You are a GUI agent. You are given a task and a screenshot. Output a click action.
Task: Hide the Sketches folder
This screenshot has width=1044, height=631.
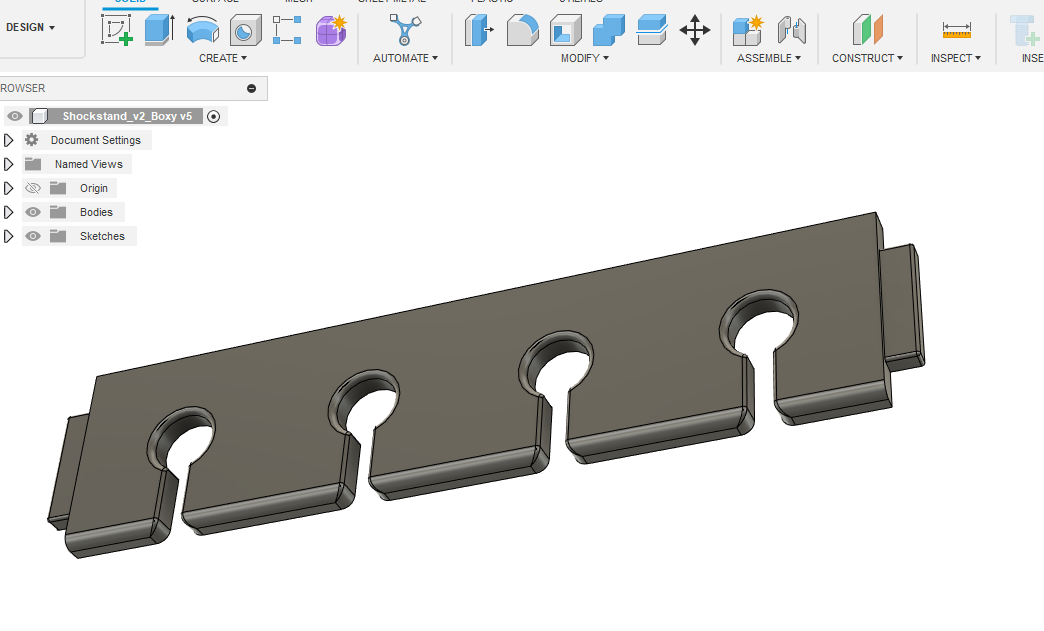pyautogui.click(x=33, y=236)
